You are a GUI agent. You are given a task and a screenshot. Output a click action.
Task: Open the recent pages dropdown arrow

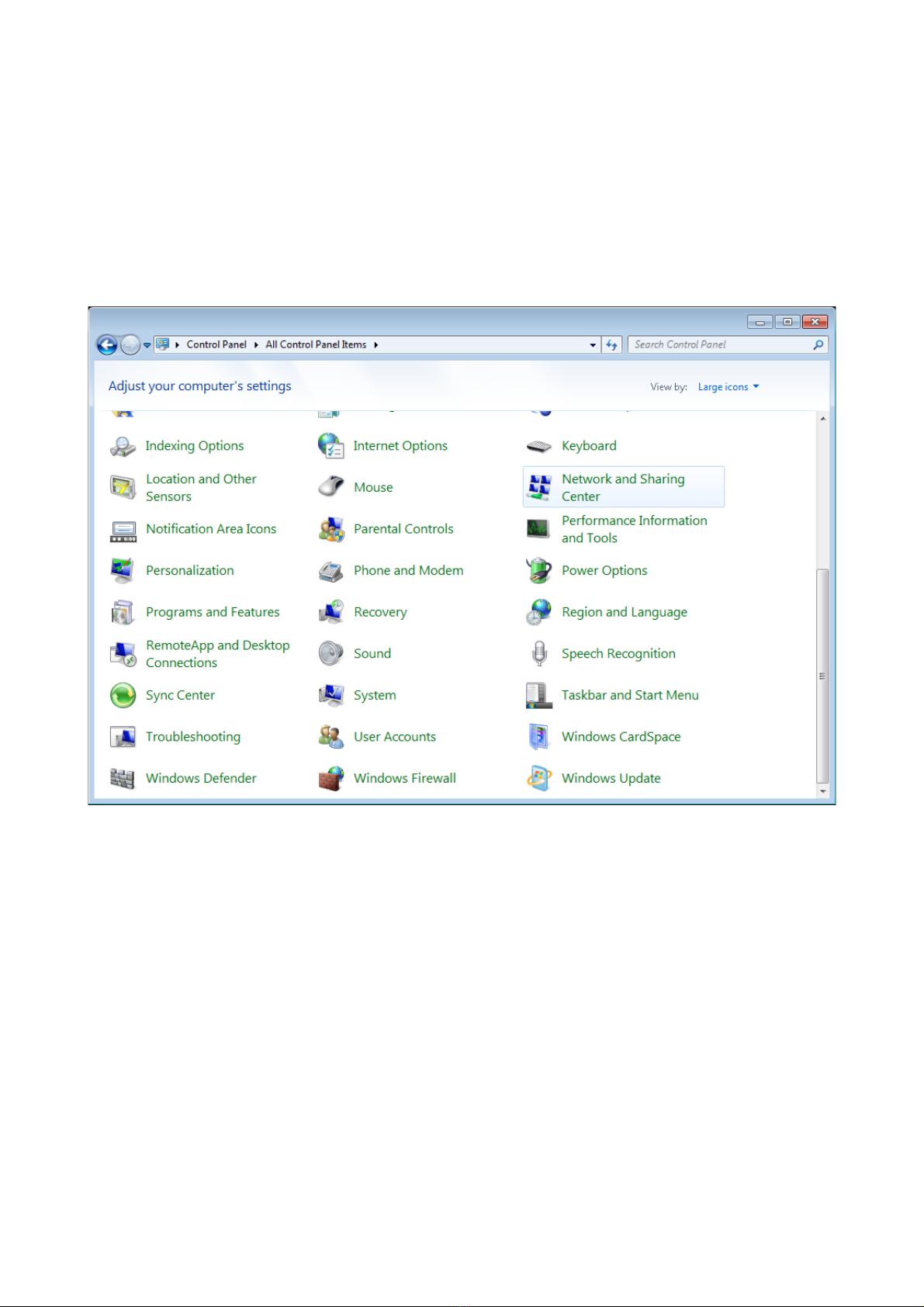point(147,345)
